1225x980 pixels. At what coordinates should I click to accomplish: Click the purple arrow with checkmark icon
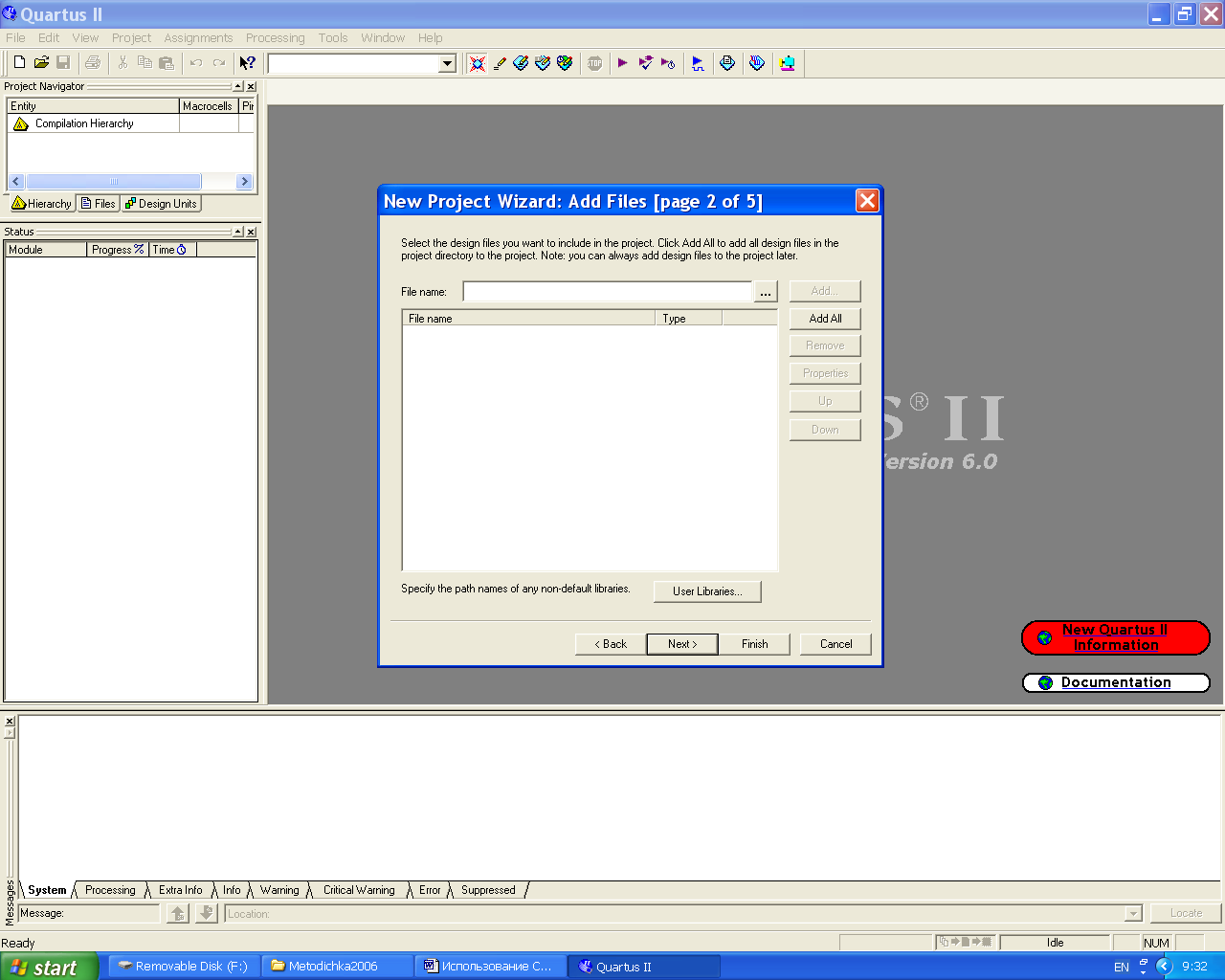646,63
